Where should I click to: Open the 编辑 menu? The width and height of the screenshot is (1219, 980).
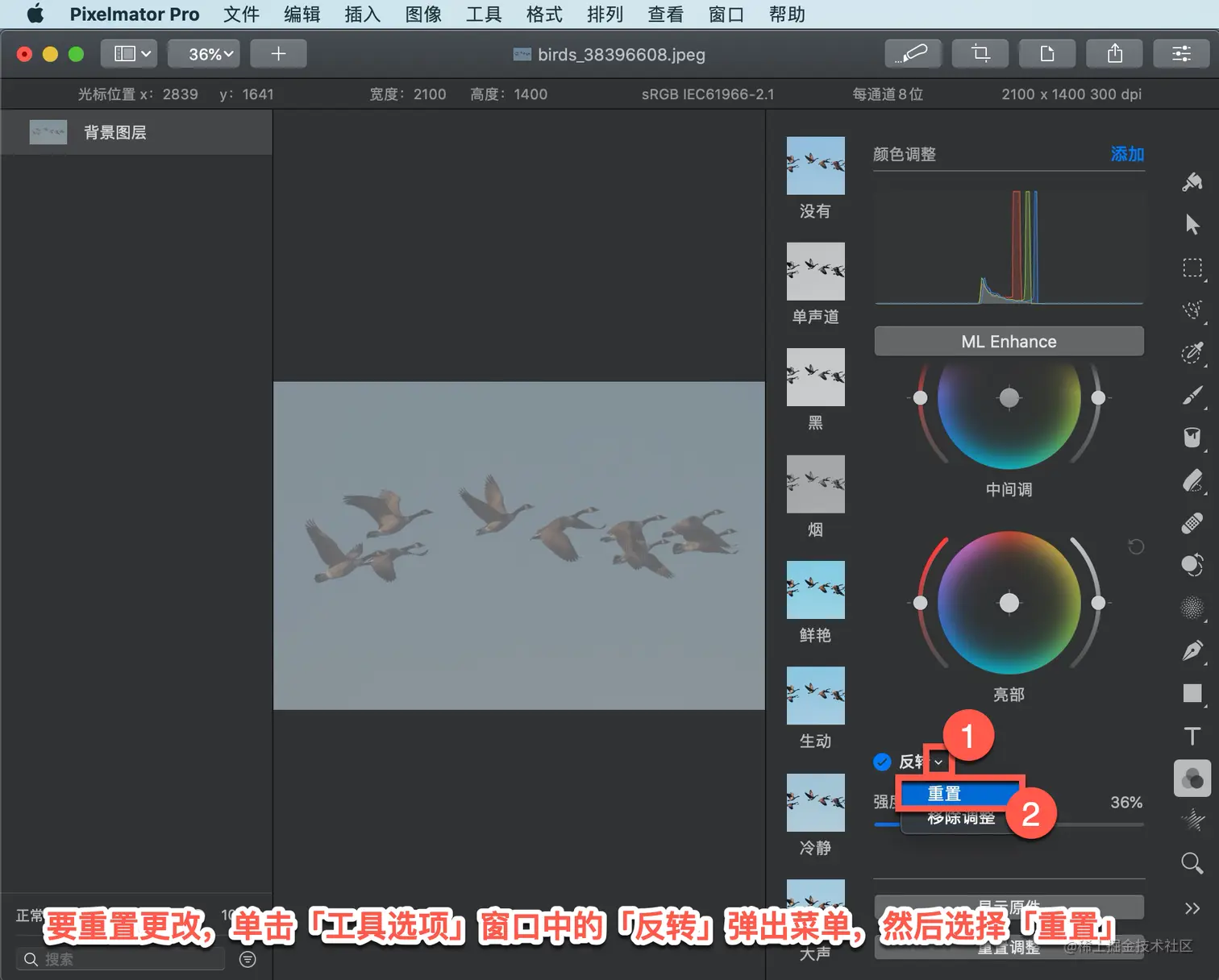(x=302, y=15)
